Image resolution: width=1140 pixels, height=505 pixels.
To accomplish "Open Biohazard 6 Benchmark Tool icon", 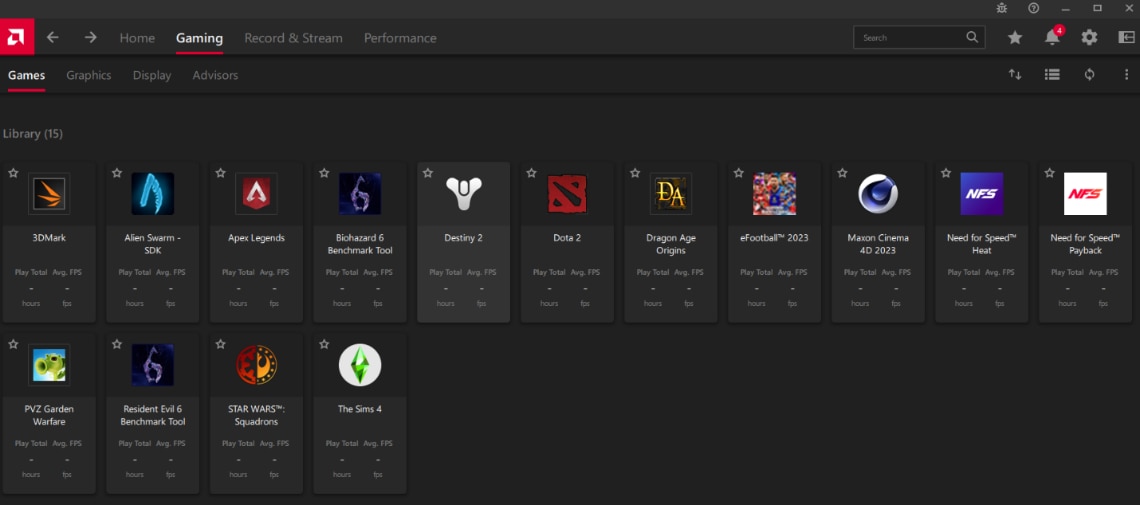I will [360, 194].
